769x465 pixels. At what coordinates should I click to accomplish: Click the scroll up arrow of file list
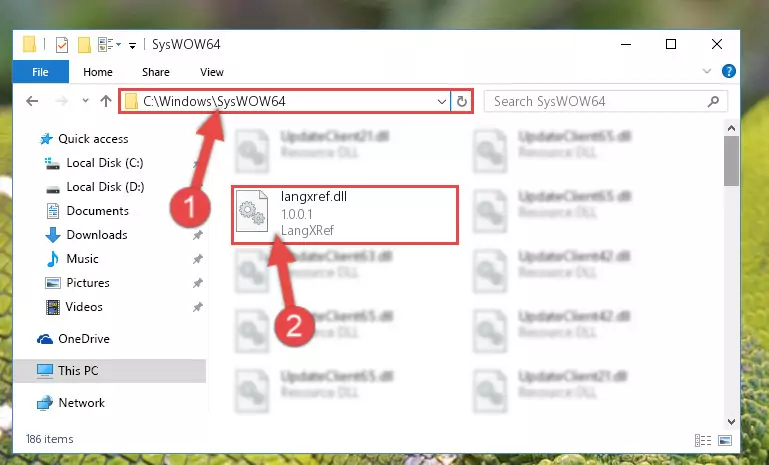click(x=731, y=129)
